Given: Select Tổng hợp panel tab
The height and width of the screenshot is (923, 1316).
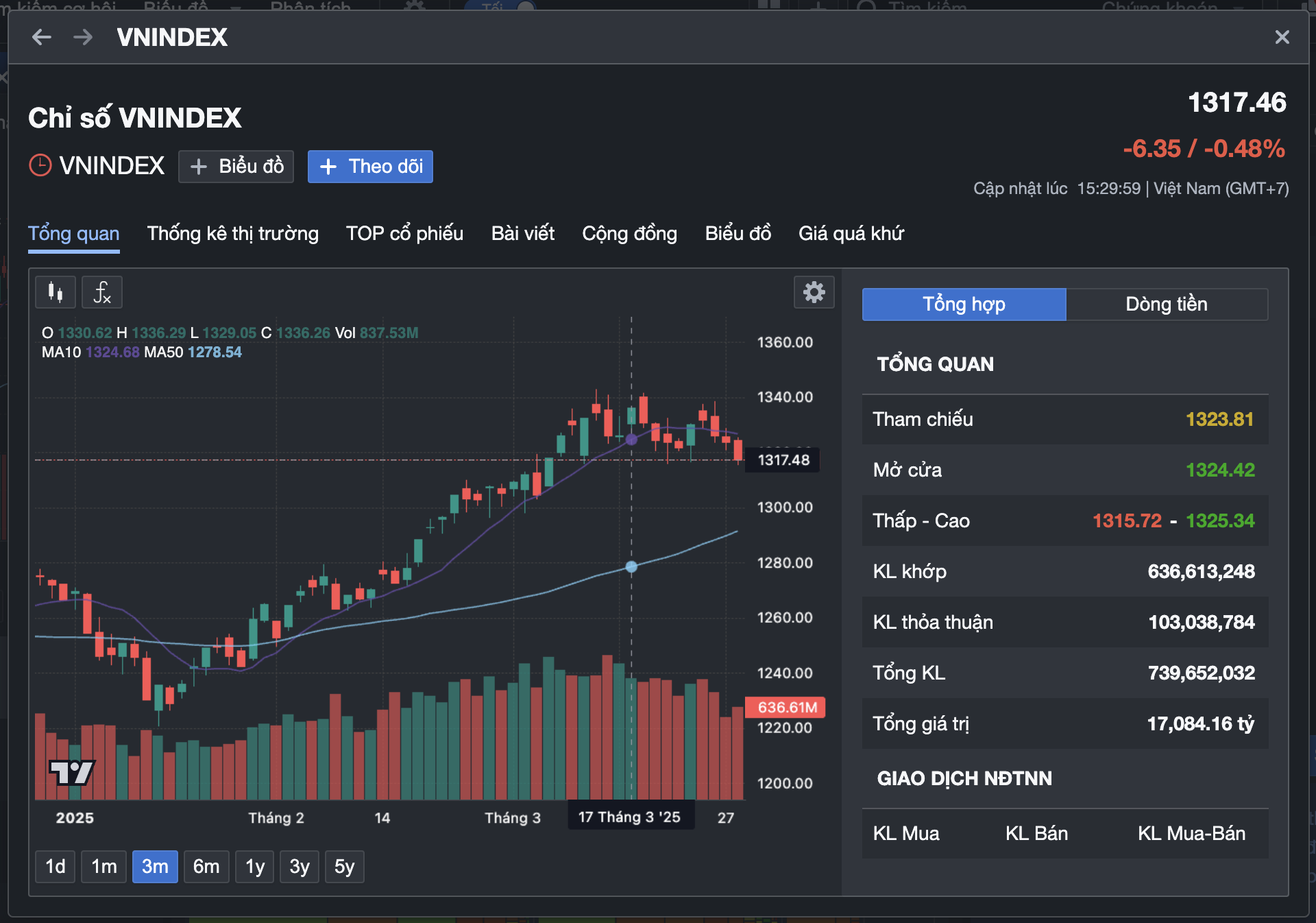Looking at the screenshot, I should (x=964, y=304).
